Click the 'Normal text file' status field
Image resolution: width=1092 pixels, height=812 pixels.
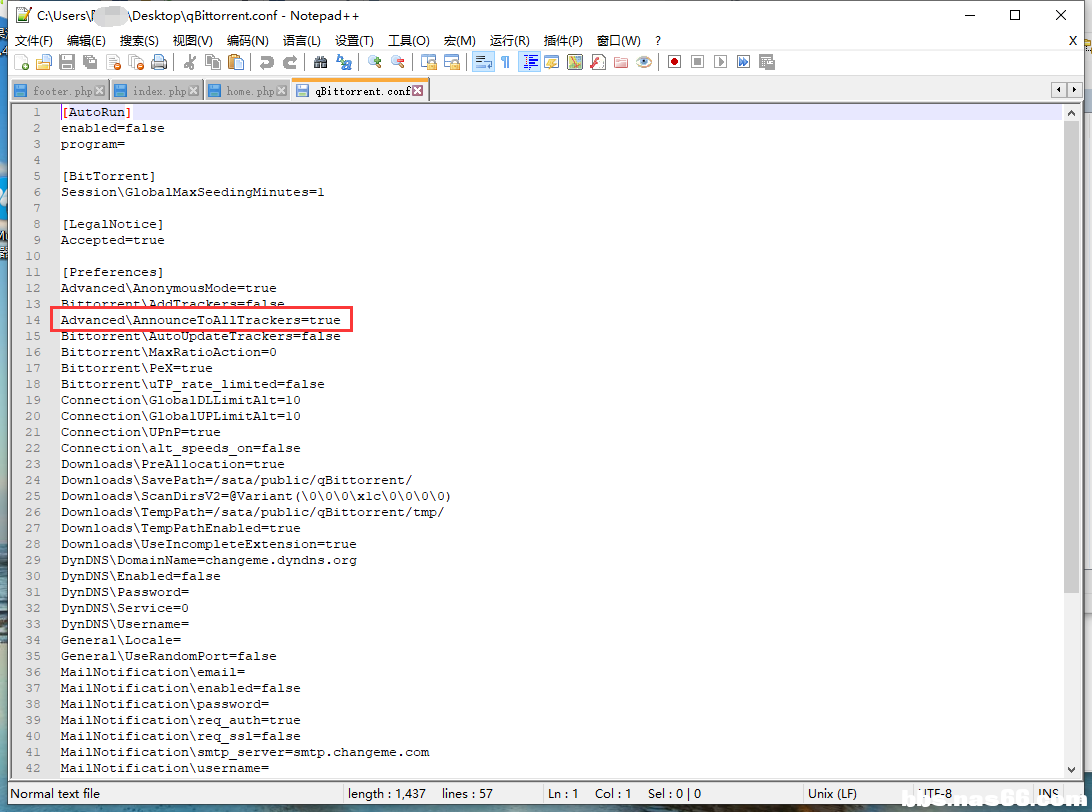click(55, 794)
